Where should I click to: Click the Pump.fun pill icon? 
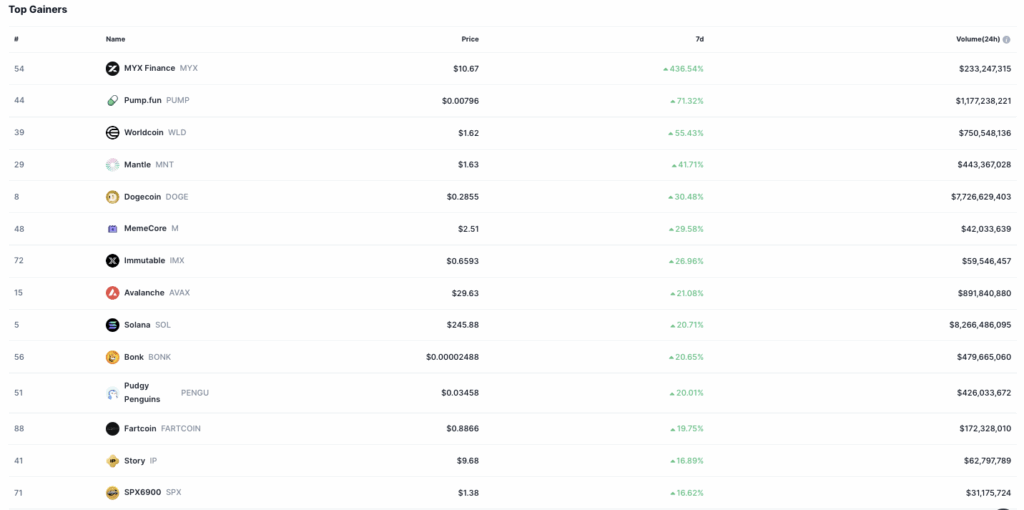click(x=112, y=101)
